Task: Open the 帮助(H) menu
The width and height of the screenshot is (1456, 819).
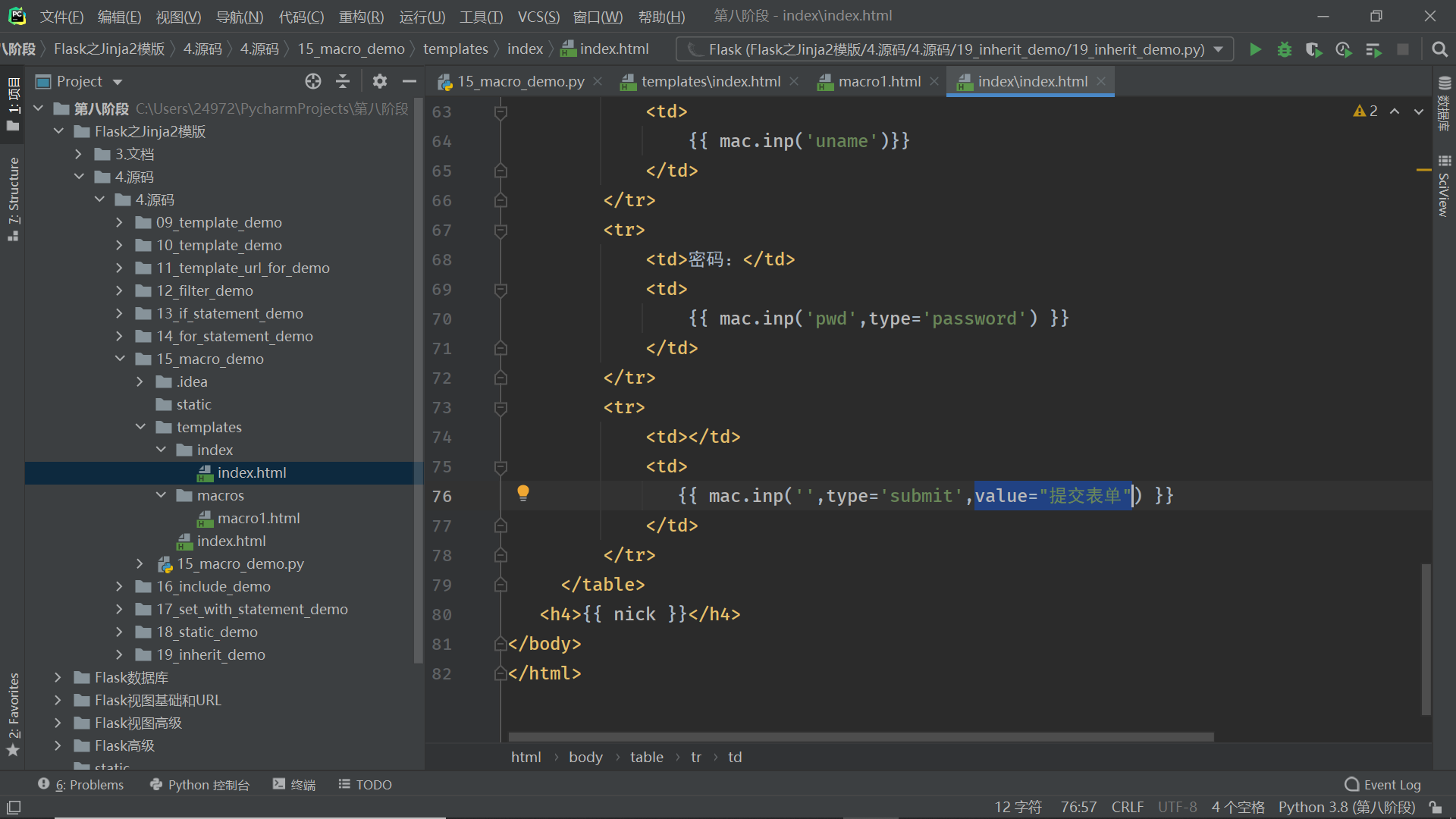Action: click(661, 17)
